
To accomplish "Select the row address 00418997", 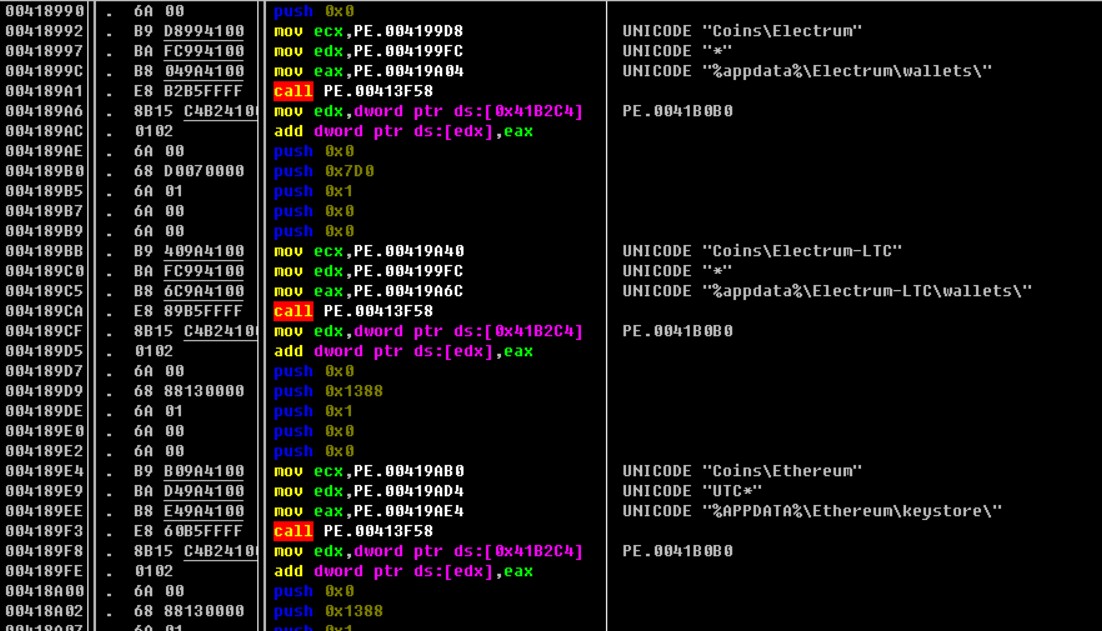I will [44, 51].
